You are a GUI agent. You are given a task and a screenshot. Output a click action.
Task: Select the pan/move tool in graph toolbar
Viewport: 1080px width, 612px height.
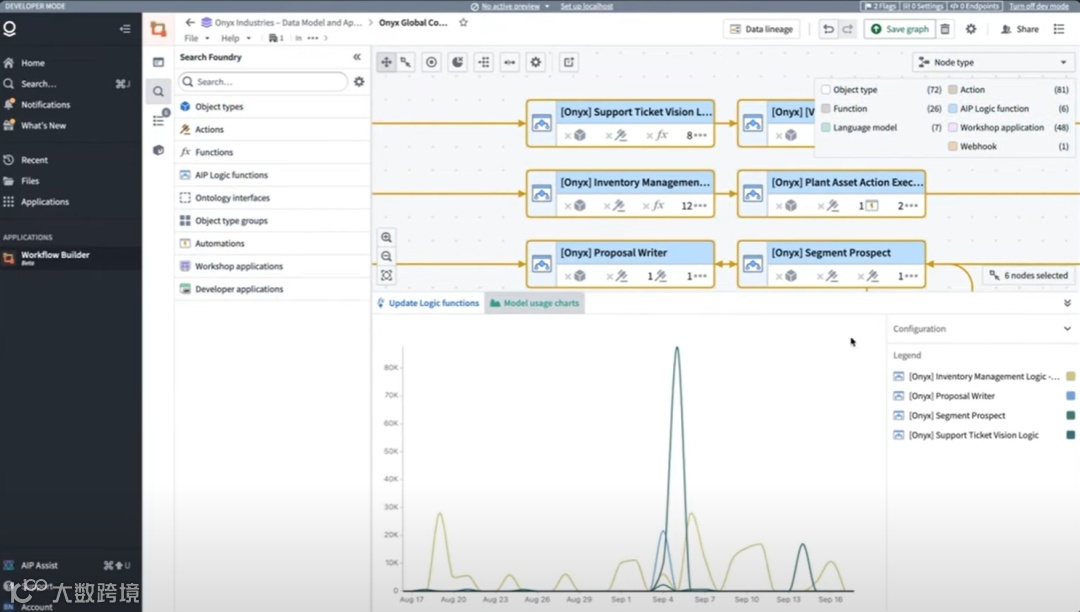pyautogui.click(x=386, y=62)
